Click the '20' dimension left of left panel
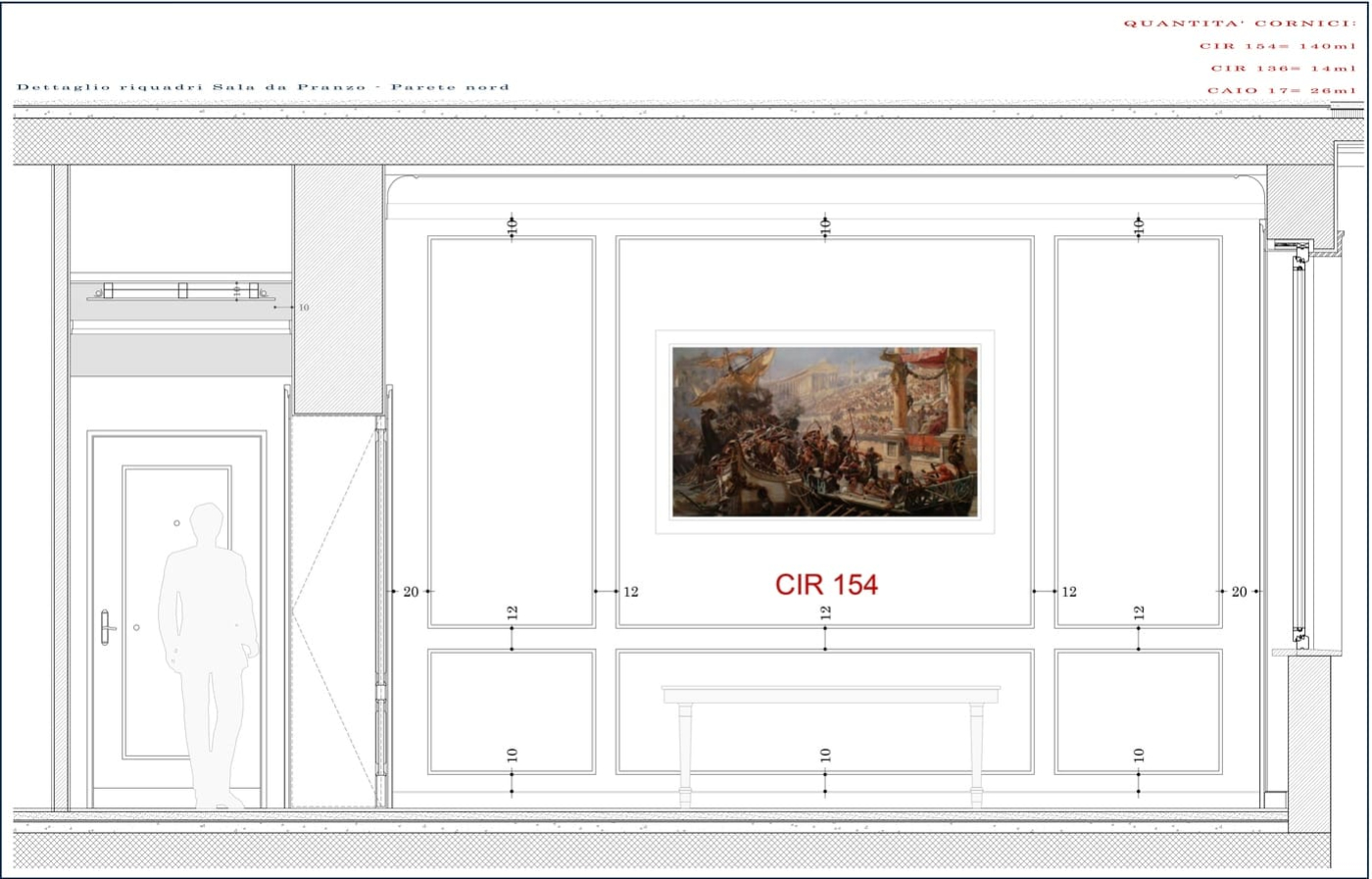 click(411, 592)
